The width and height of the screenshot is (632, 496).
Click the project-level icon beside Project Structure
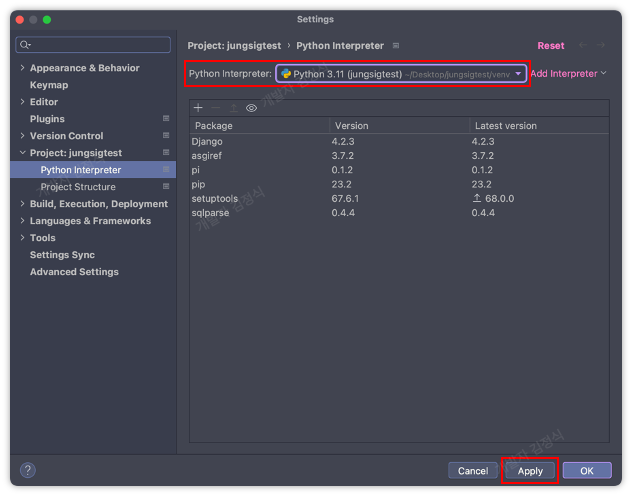pyautogui.click(x=166, y=186)
